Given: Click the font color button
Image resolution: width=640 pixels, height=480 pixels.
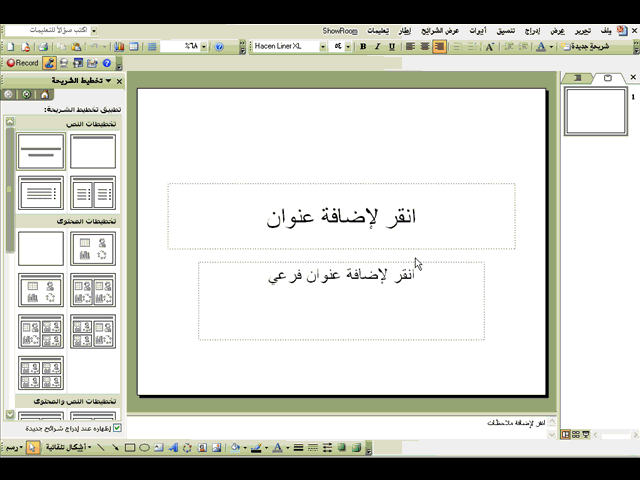Looking at the screenshot, I should point(541,47).
